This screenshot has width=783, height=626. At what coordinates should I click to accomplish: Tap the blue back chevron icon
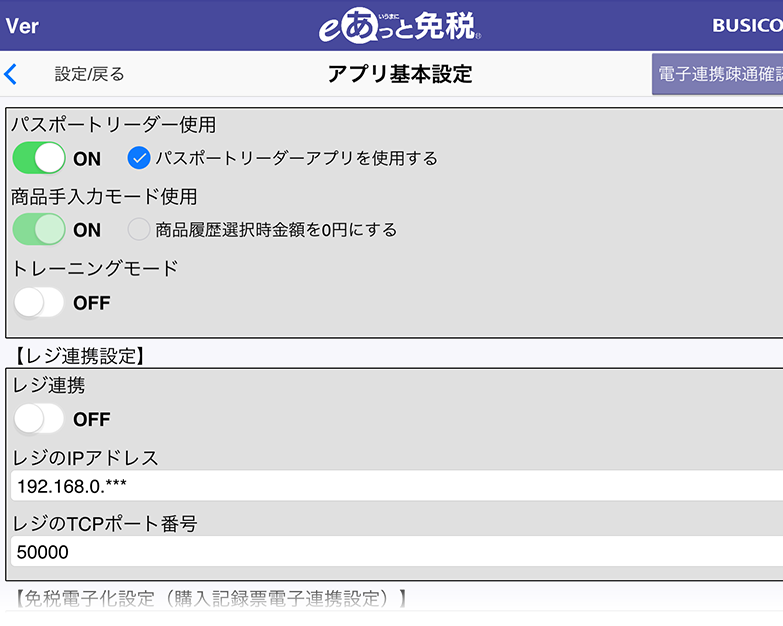(11, 74)
